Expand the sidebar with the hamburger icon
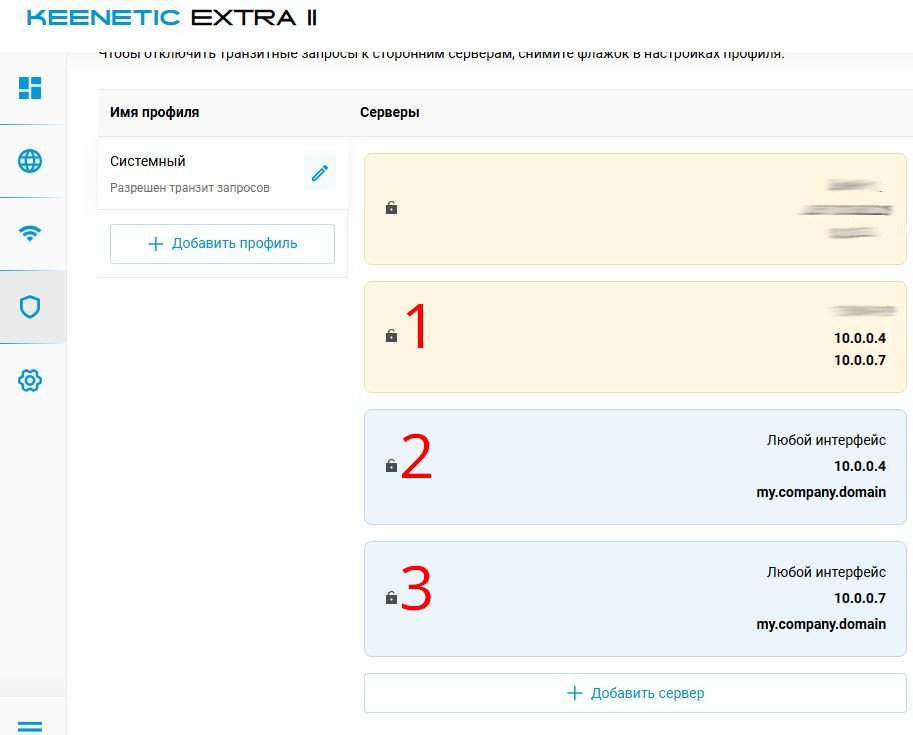913x735 pixels. 31,726
